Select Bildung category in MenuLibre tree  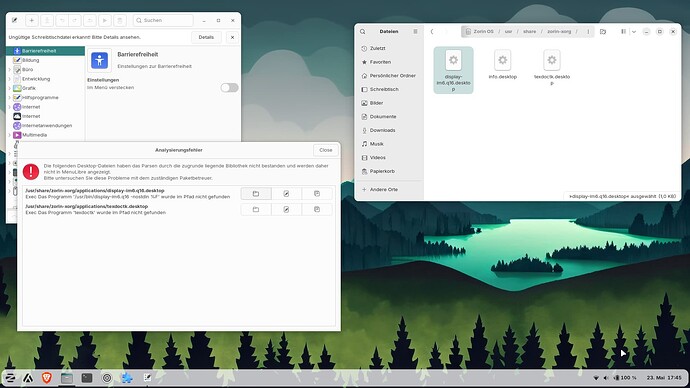tap(46, 60)
